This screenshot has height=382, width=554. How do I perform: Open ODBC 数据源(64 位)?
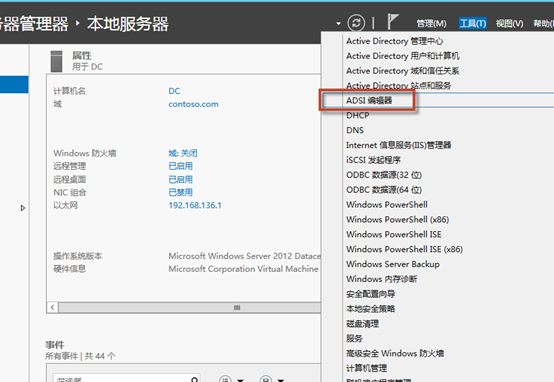pyautogui.click(x=384, y=190)
